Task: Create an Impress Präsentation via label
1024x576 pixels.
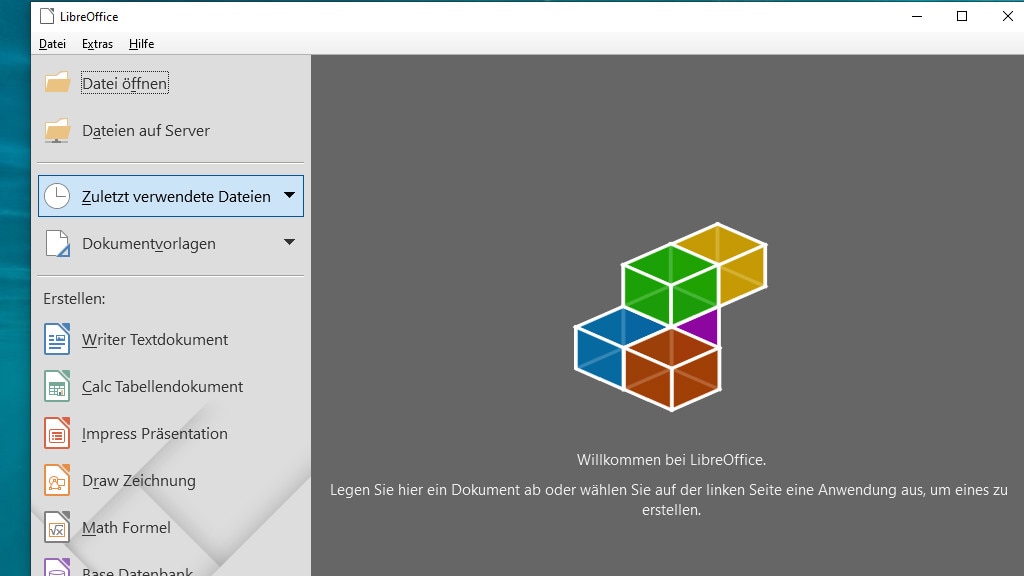Action: pyautogui.click(x=155, y=434)
